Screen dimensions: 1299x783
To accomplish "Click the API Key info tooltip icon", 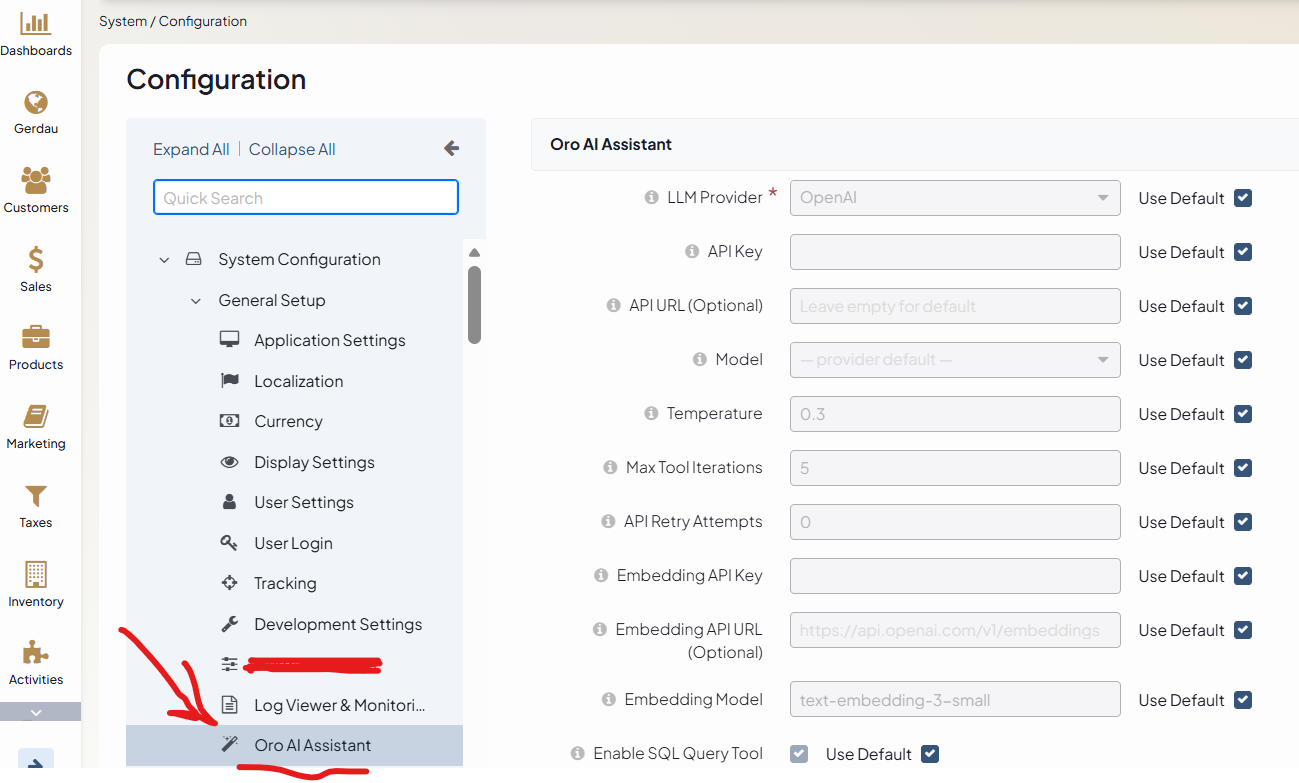I will coord(691,252).
